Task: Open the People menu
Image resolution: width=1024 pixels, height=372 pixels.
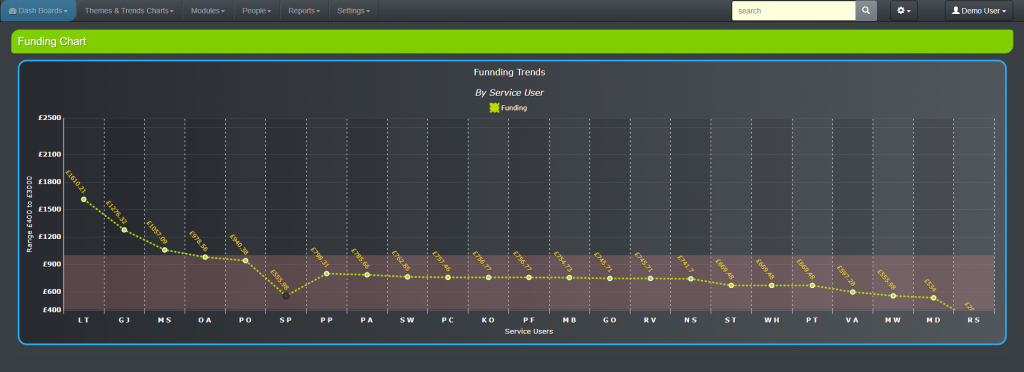Action: [x=257, y=11]
